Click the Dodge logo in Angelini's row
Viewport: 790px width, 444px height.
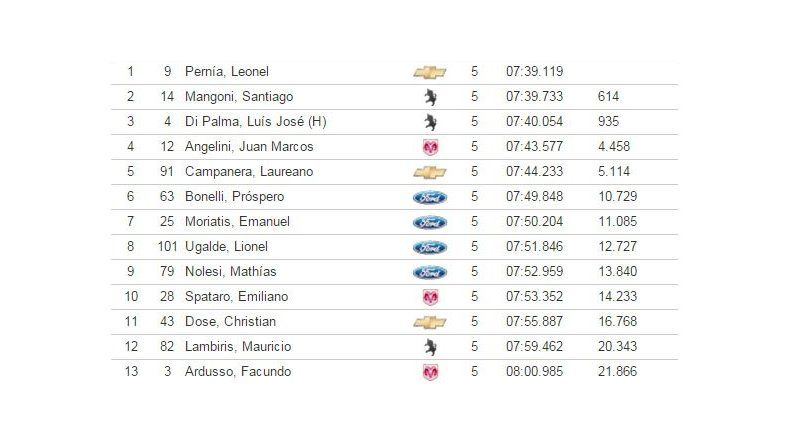(430, 147)
